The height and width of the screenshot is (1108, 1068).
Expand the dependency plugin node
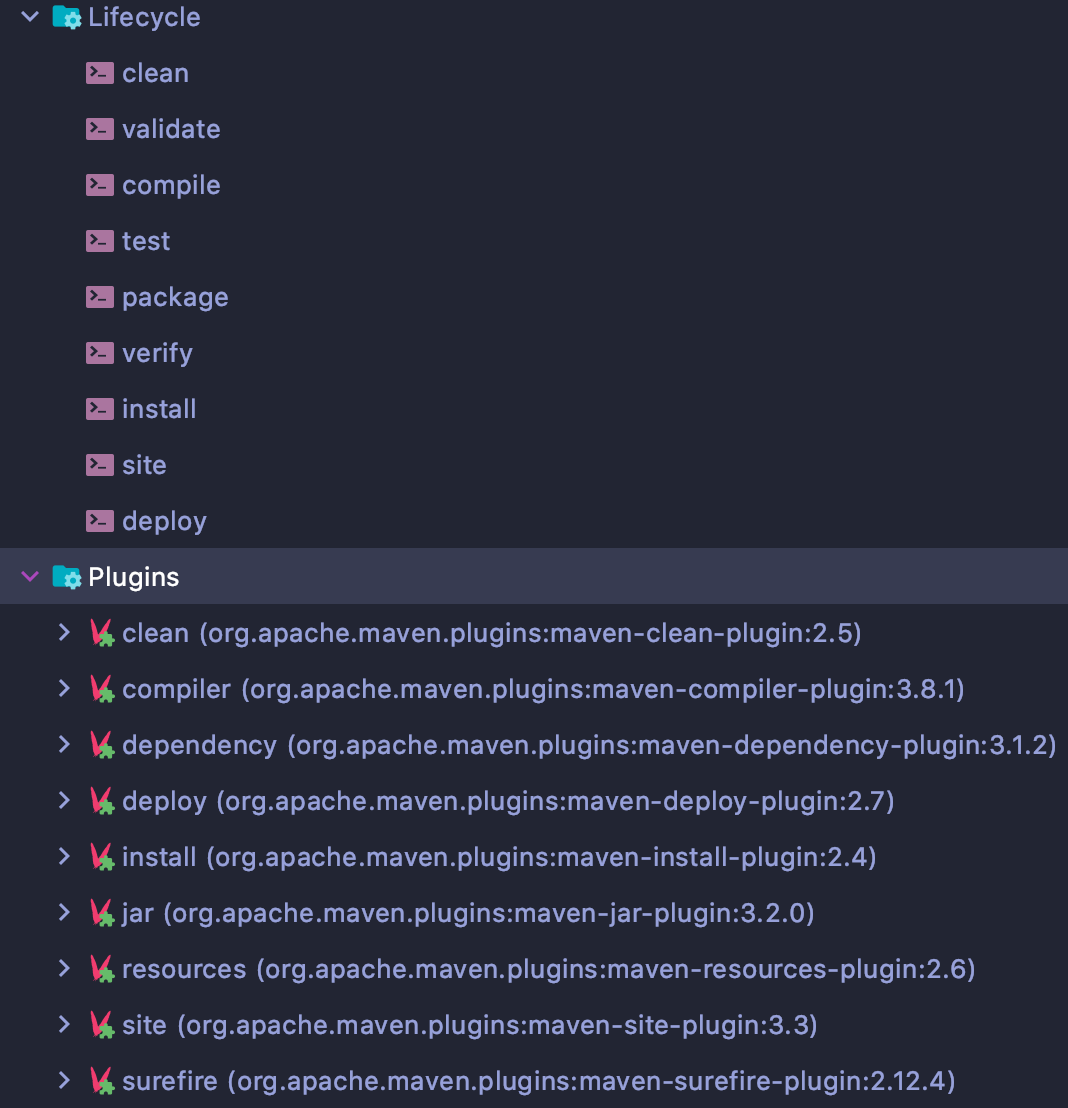[x=64, y=745]
